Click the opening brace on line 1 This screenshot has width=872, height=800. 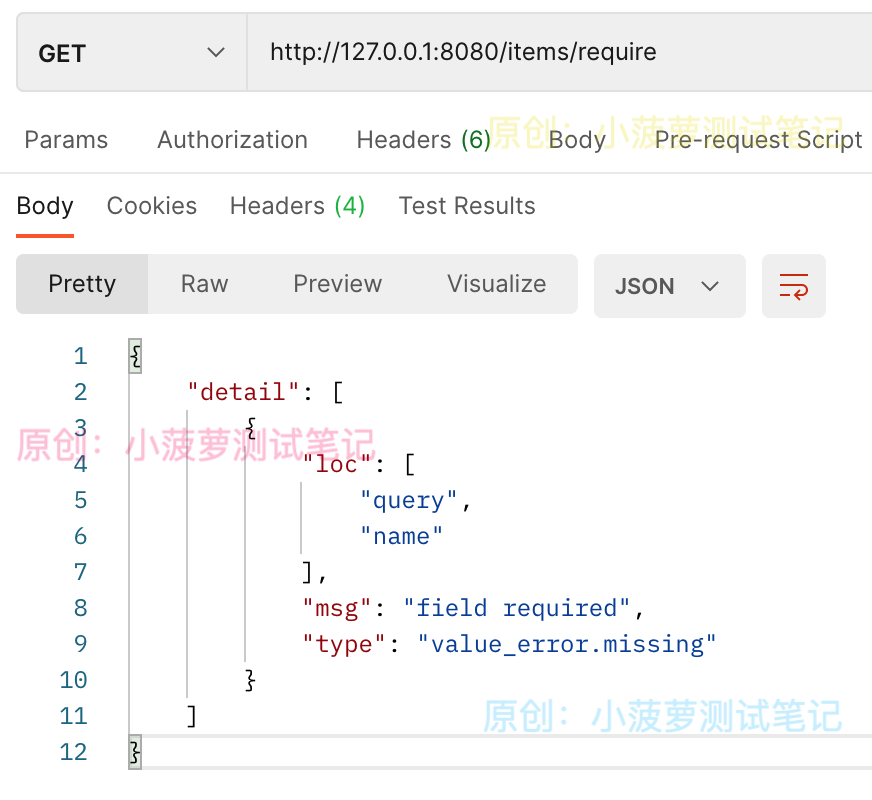(135, 356)
